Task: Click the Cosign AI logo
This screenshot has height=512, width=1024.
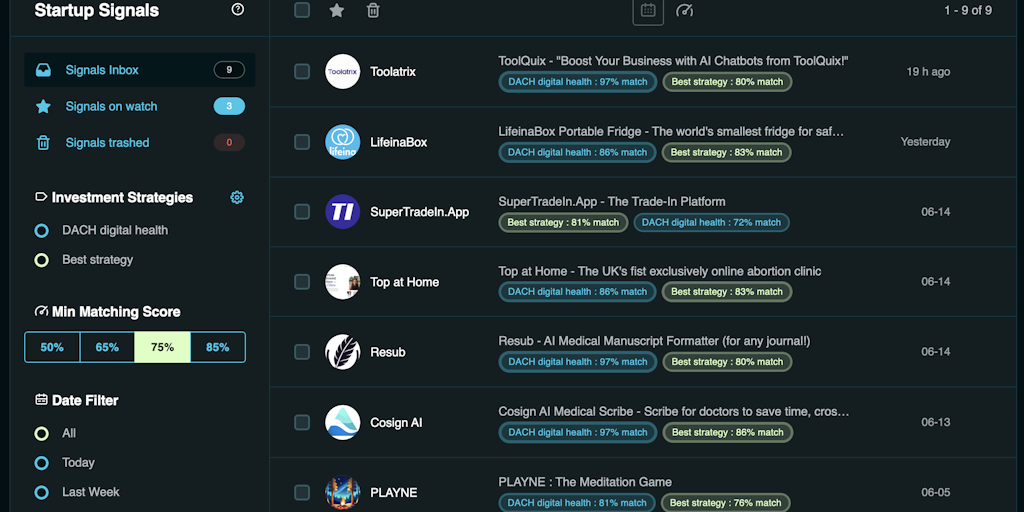Action: (x=343, y=422)
